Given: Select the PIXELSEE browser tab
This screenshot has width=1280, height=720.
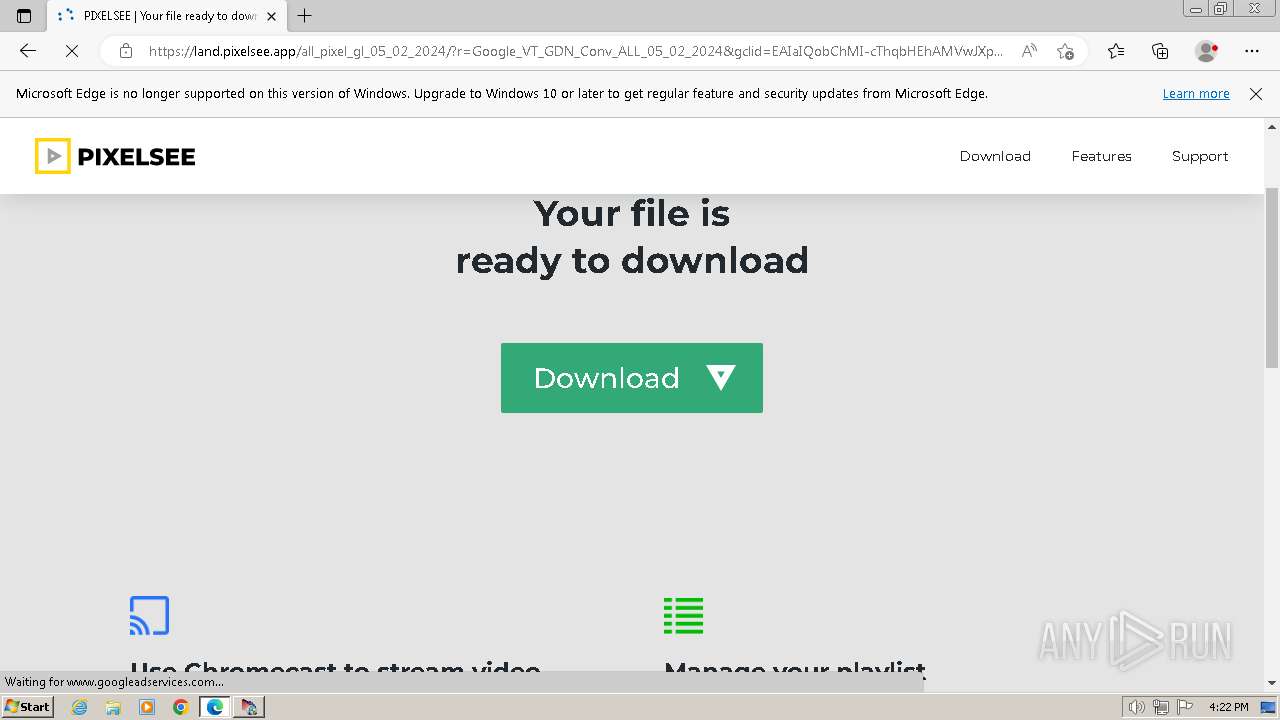Looking at the screenshot, I should 165,16.
